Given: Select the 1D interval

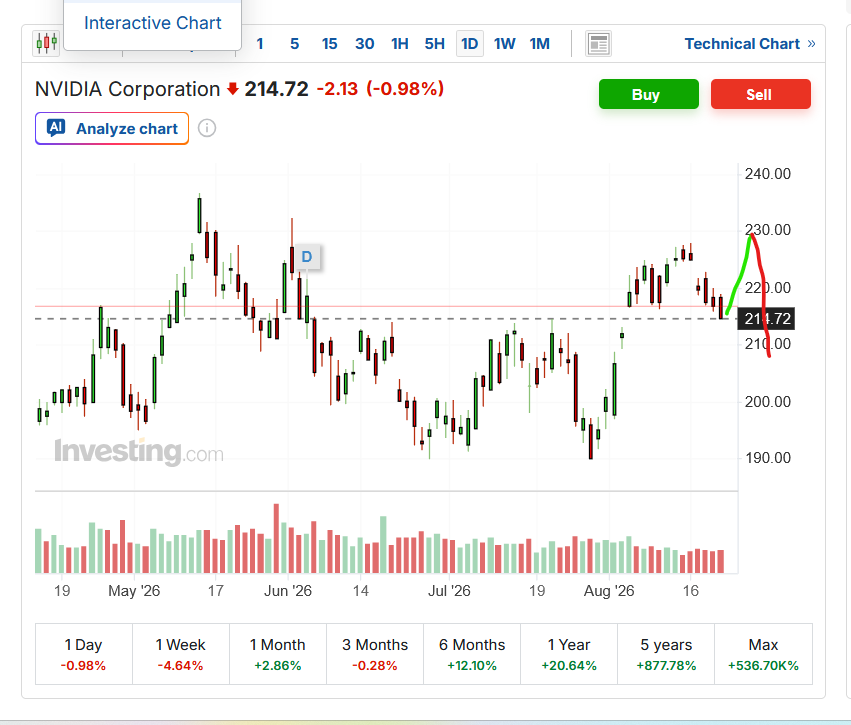Looking at the screenshot, I should pos(469,43).
